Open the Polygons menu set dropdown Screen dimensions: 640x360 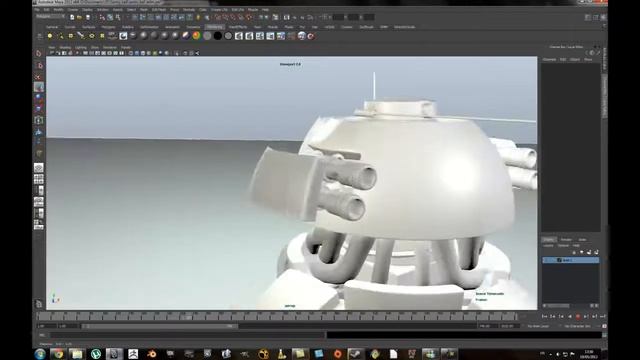coord(51,17)
